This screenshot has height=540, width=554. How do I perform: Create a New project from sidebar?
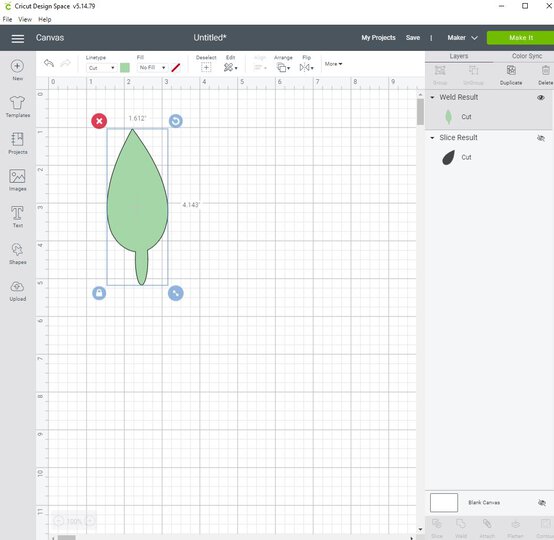[x=17, y=70]
